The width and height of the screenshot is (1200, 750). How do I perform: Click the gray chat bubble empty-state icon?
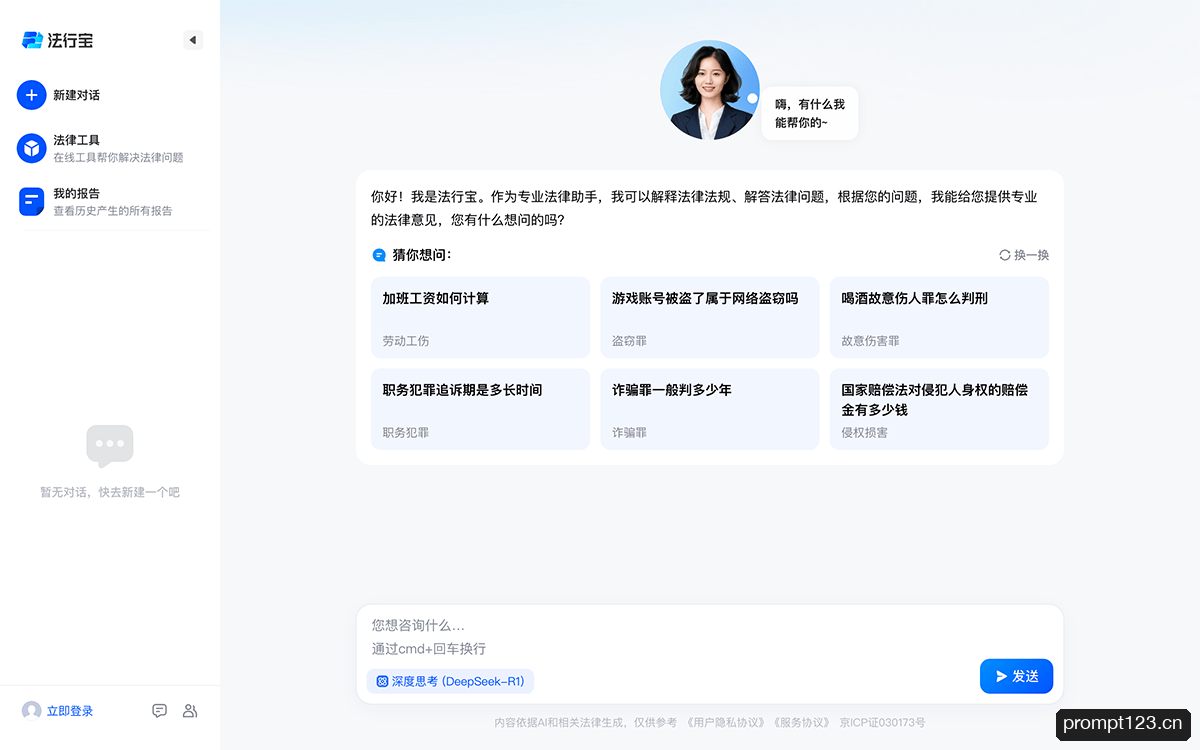110,446
